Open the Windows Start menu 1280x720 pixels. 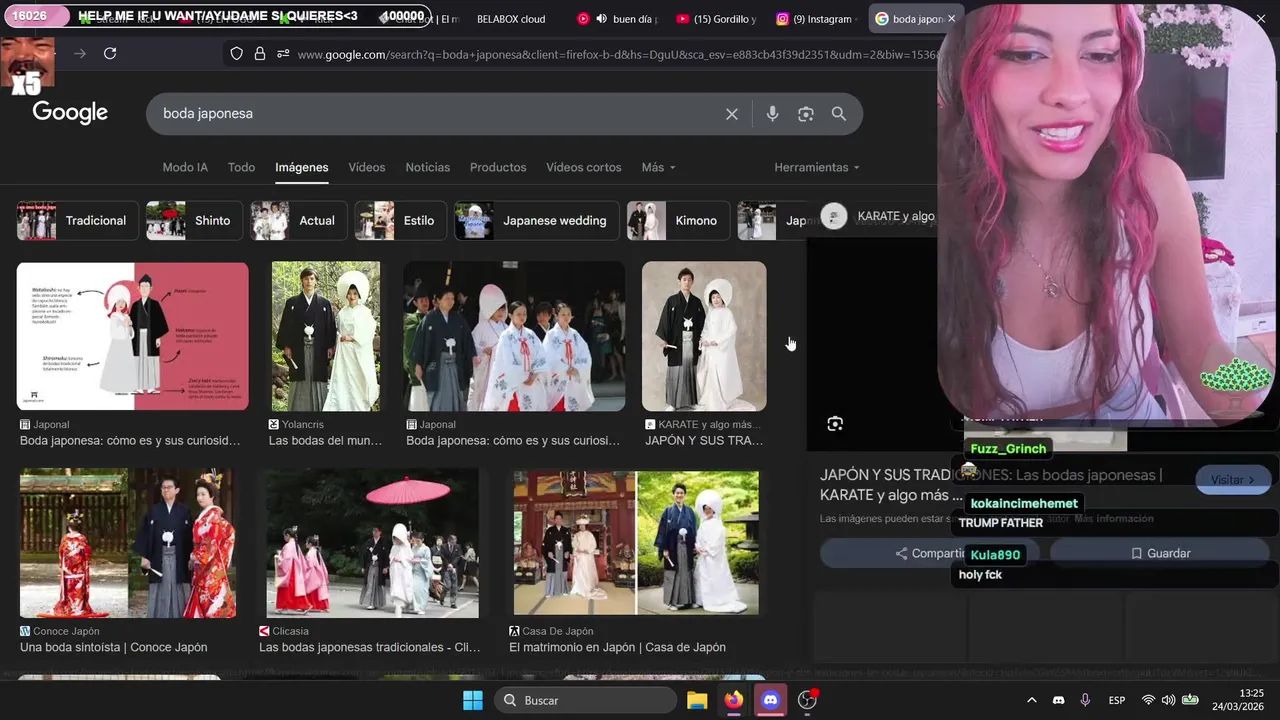[473, 700]
